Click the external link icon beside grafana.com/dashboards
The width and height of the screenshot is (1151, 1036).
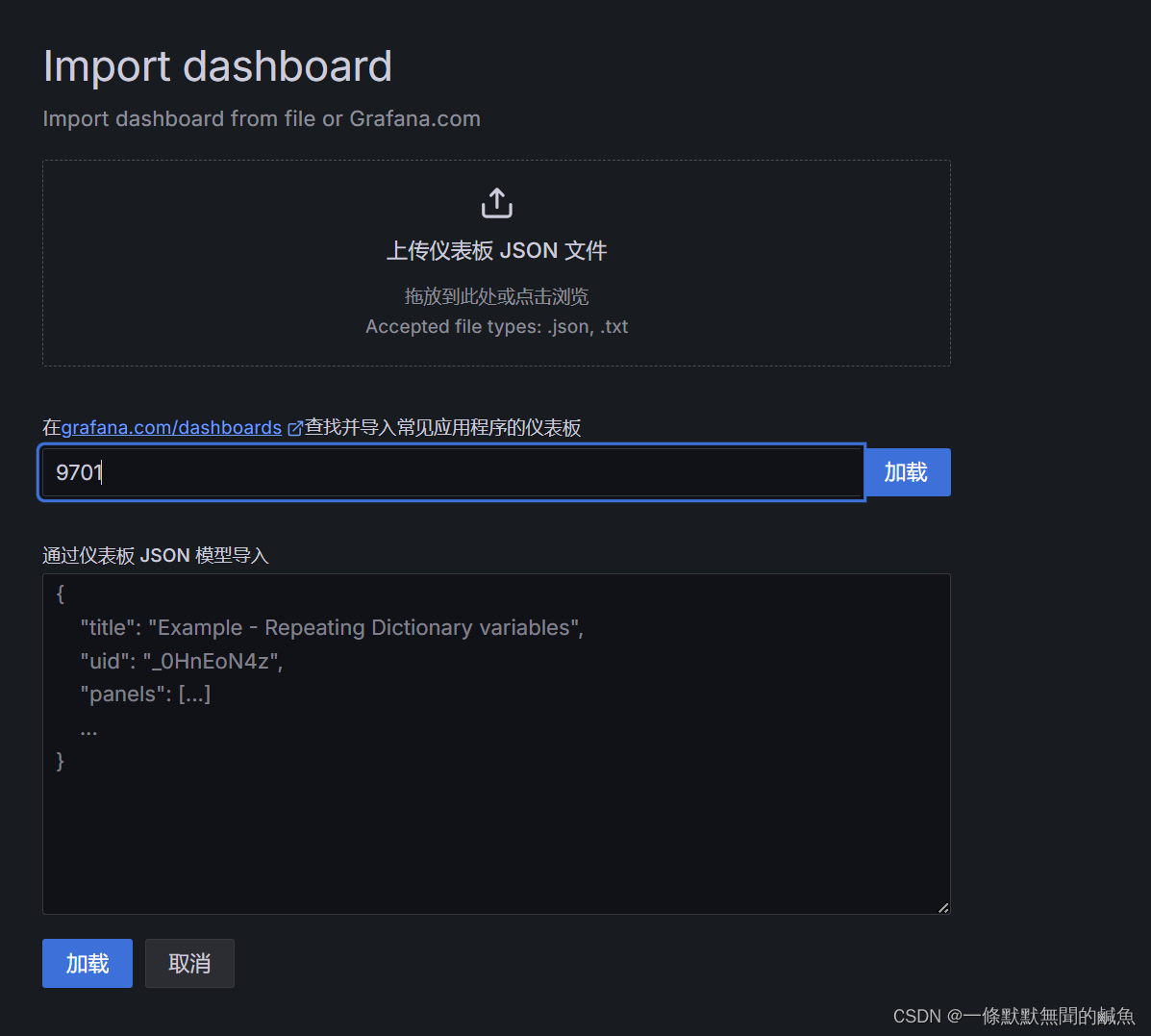pyautogui.click(x=294, y=427)
